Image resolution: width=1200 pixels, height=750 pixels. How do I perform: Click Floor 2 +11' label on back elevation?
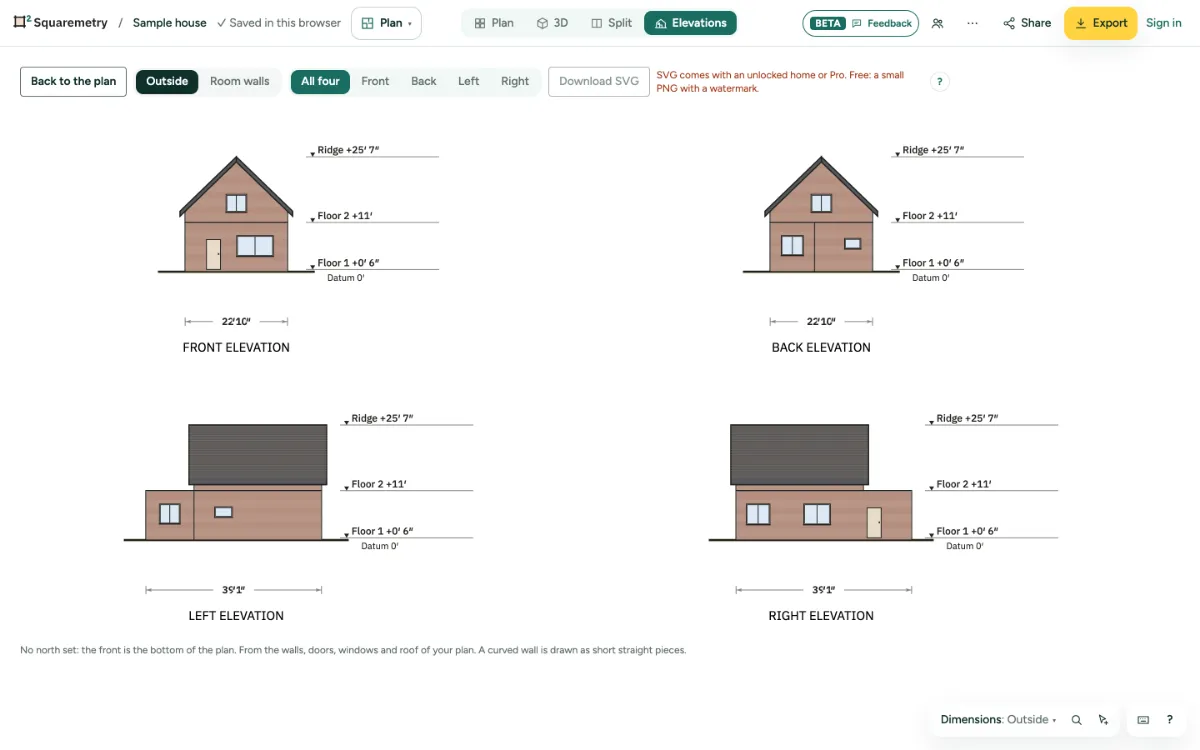(930, 216)
